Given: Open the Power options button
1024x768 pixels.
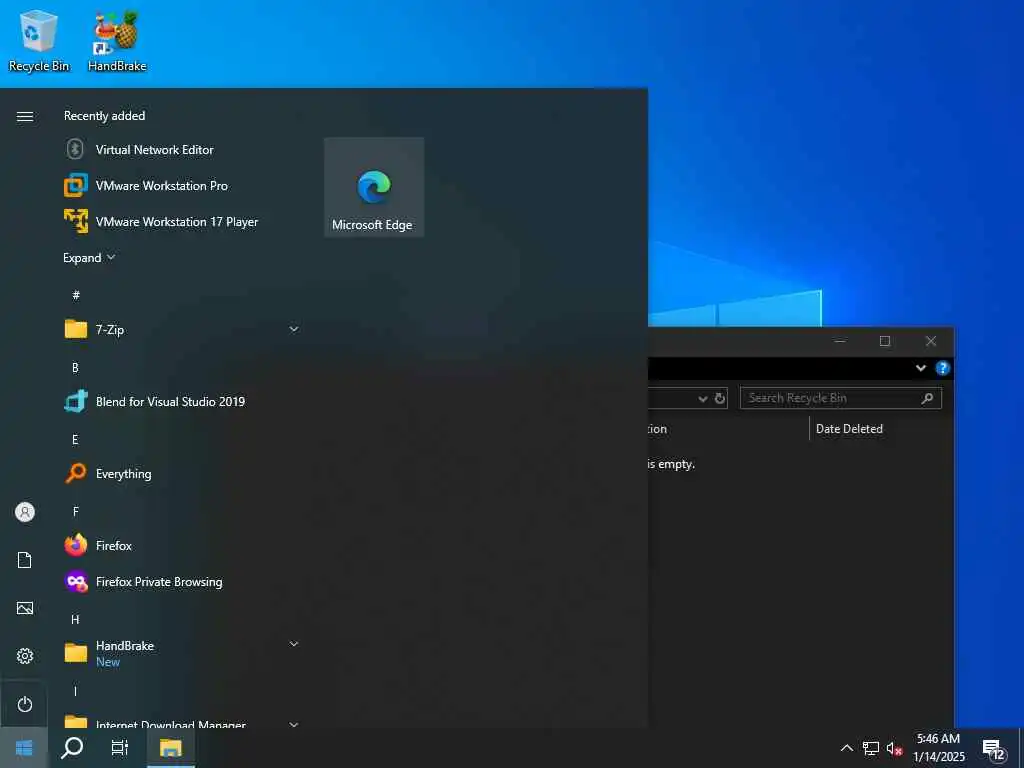Looking at the screenshot, I should pyautogui.click(x=25, y=704).
